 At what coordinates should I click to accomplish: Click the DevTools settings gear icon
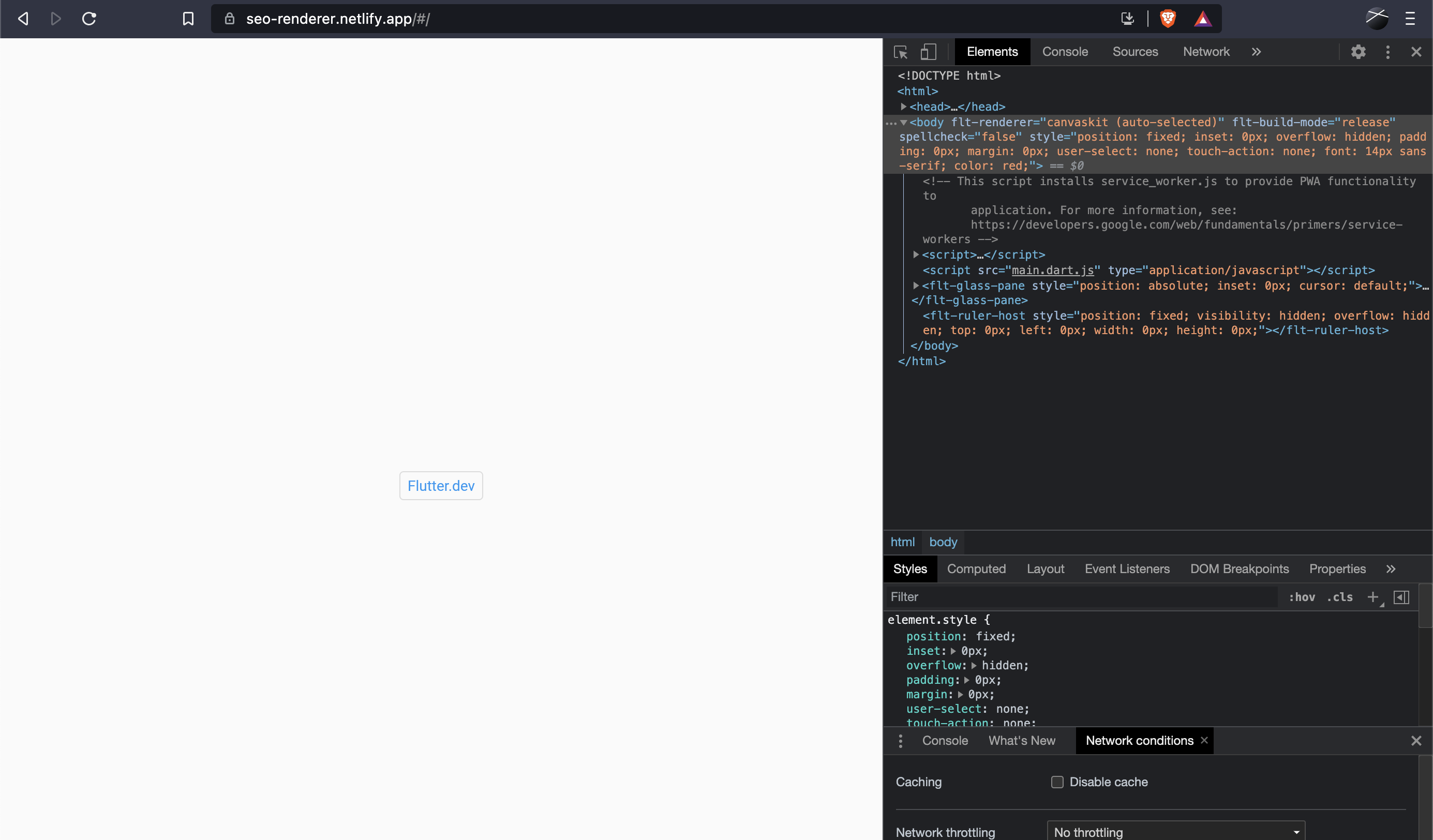click(x=1358, y=52)
